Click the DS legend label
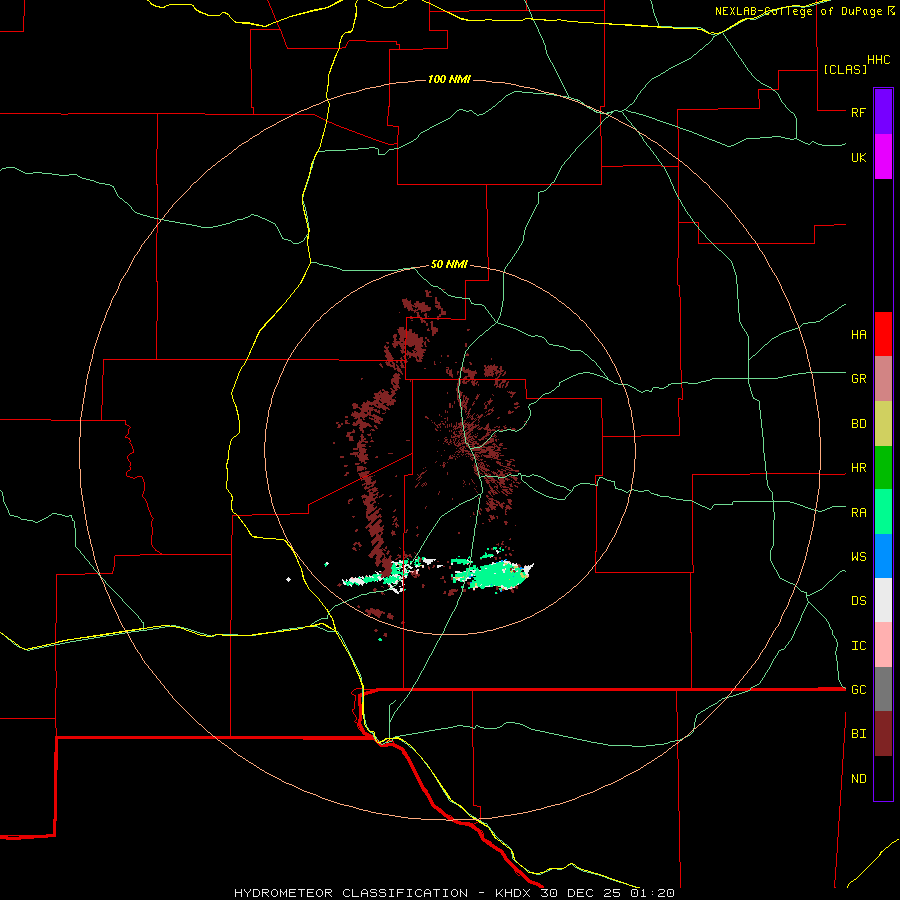The image size is (900, 900). click(859, 601)
